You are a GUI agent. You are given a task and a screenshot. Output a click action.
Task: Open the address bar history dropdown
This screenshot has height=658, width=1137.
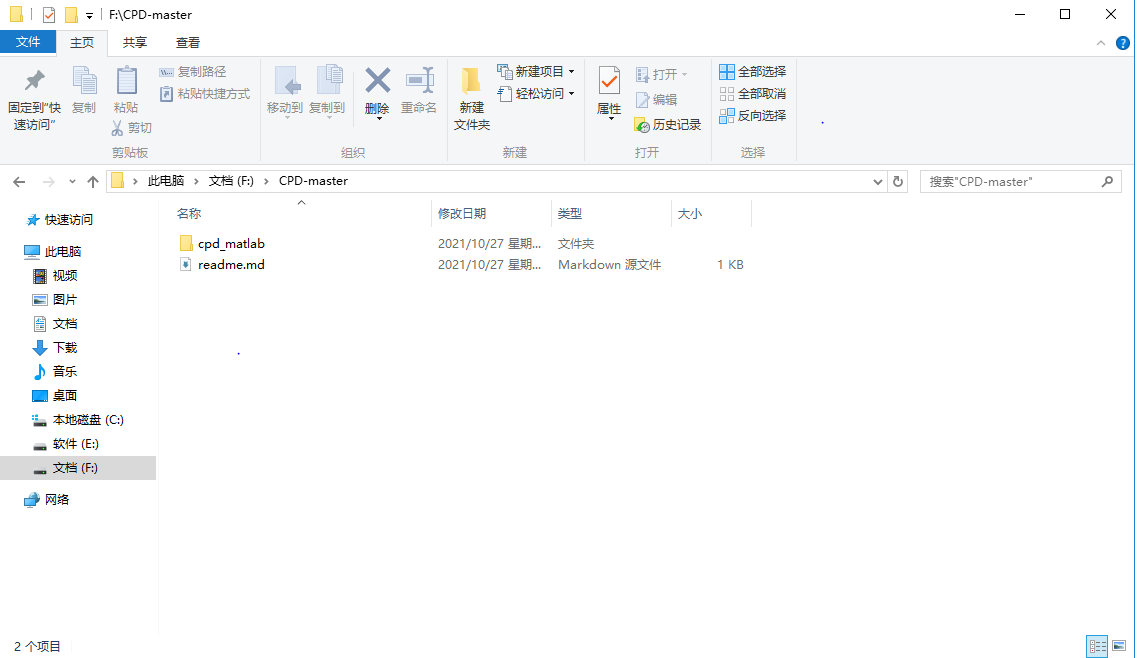tap(877, 181)
